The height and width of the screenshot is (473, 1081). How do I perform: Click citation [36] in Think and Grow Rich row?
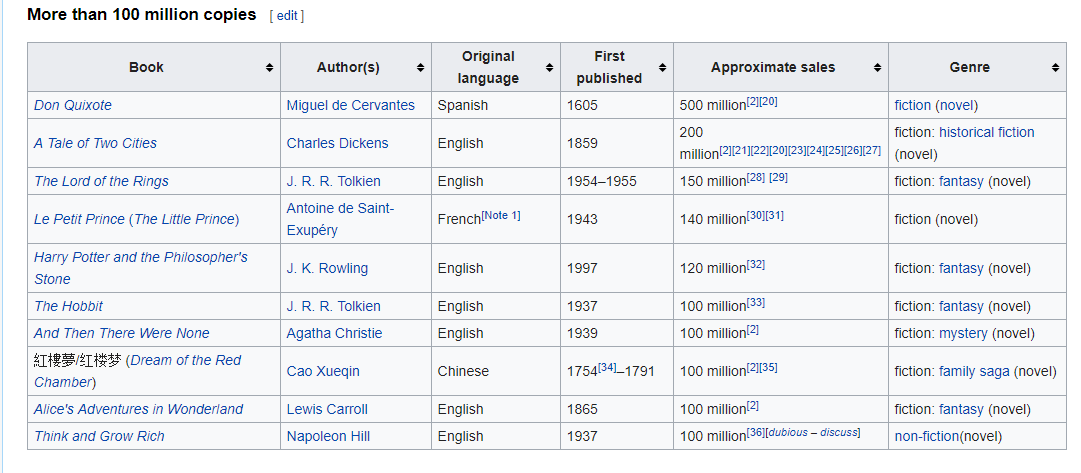(756, 432)
